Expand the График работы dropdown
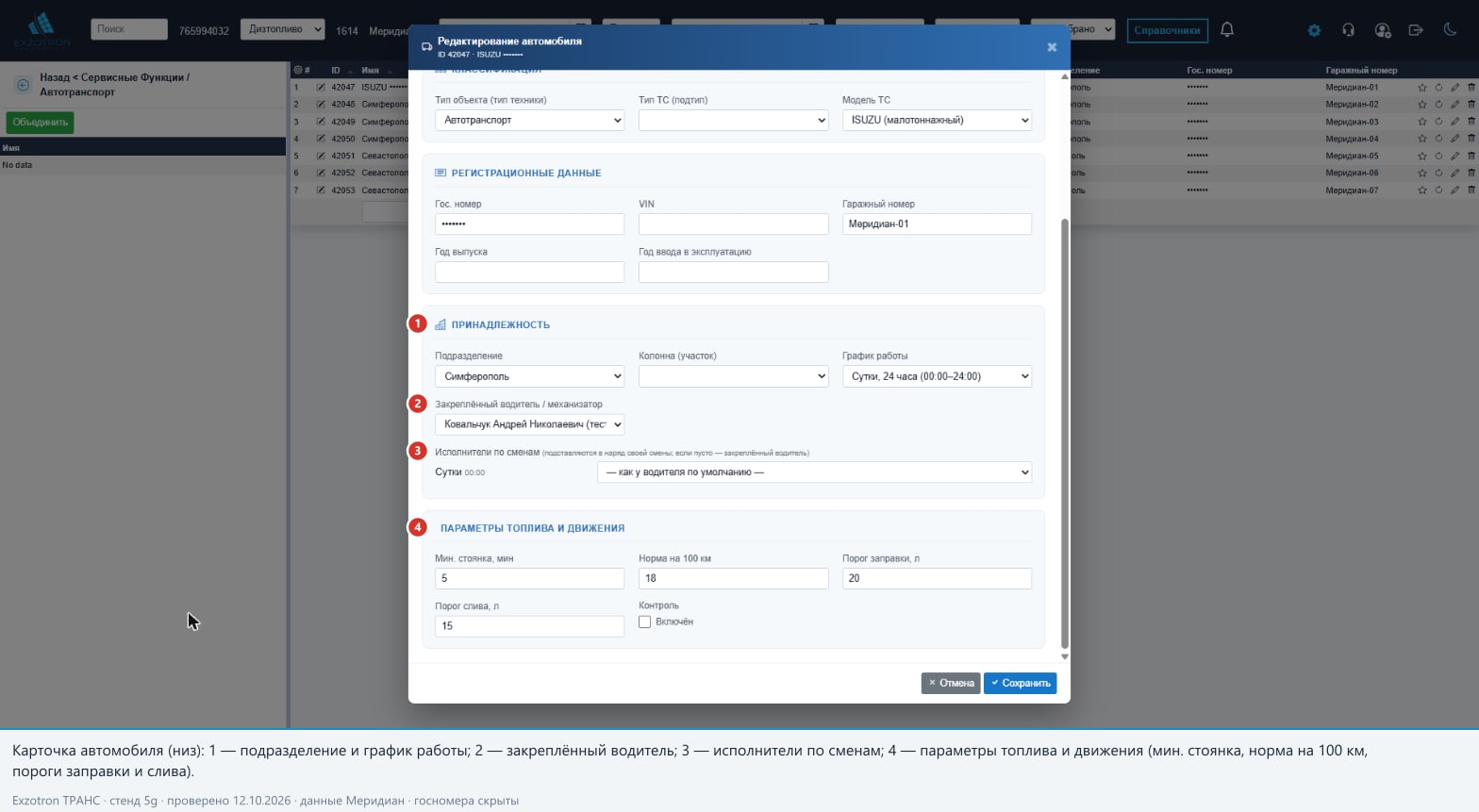 [x=937, y=376]
